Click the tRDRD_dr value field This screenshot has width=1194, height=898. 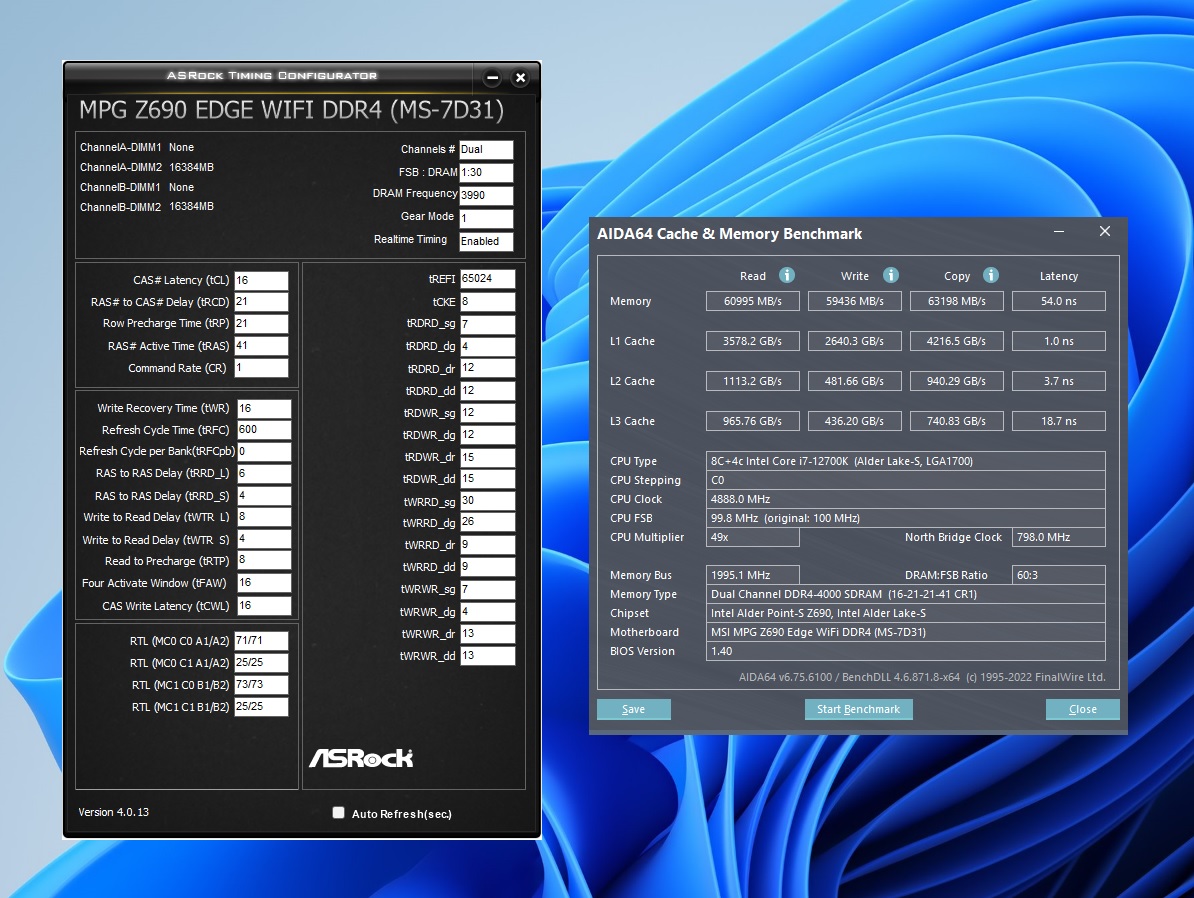pos(487,368)
